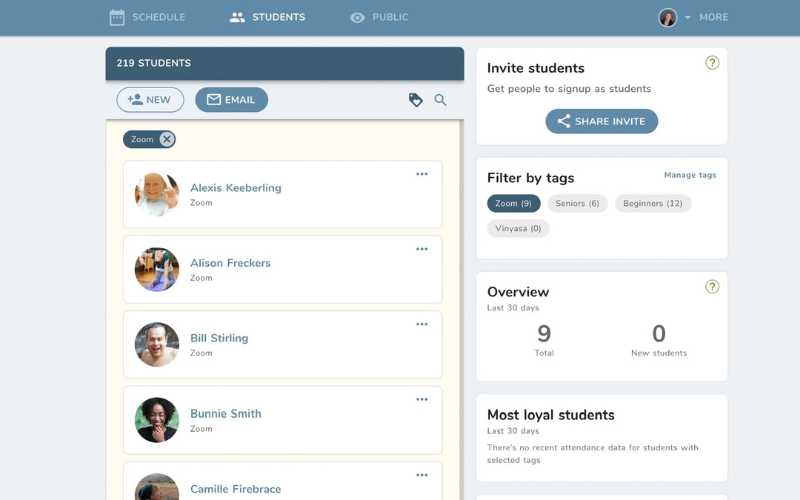800x500 pixels.
Task: Toggle the Seniors (6) tag filter
Action: 577,203
